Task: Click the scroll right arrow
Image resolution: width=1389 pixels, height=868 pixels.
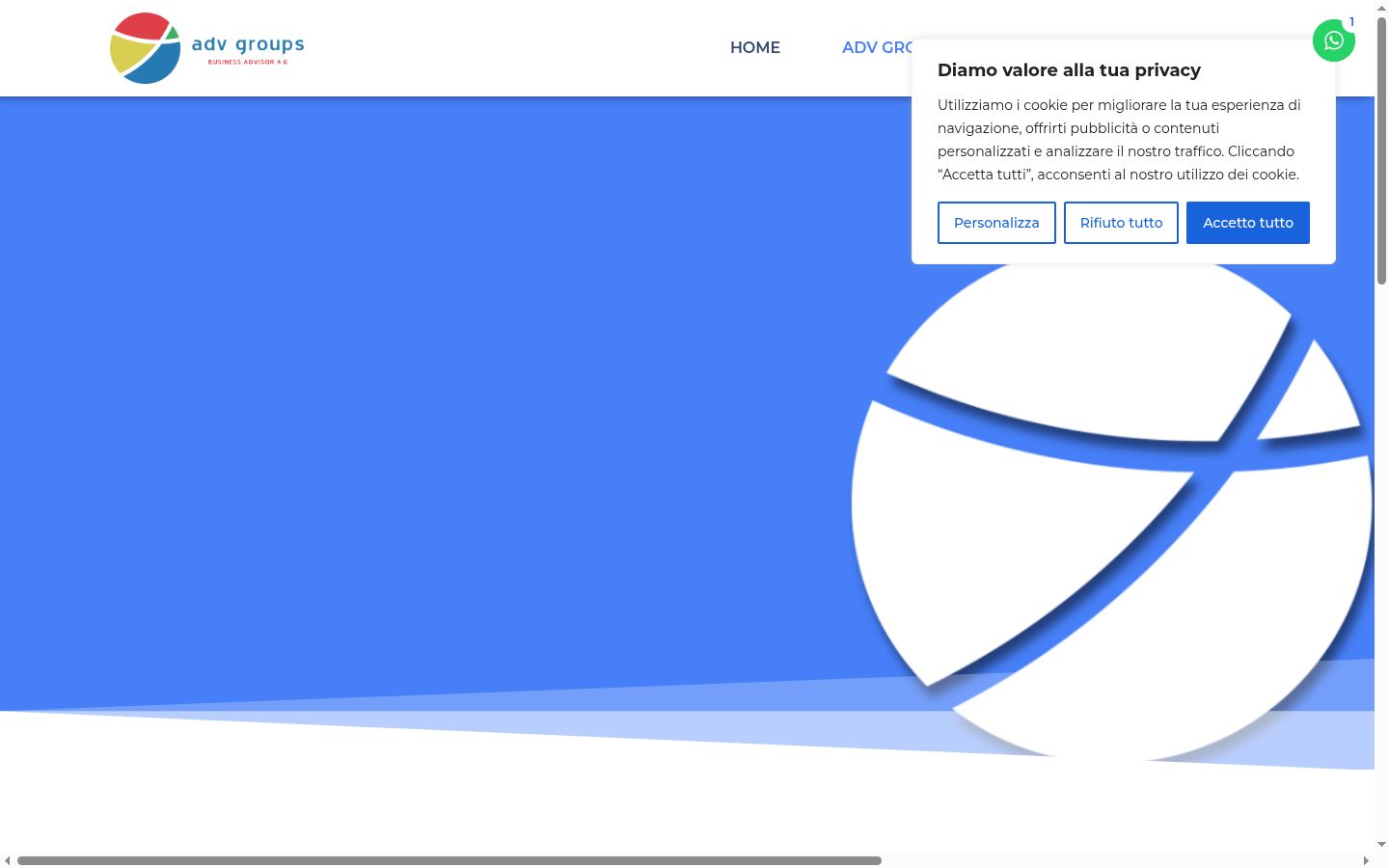Action: (1366, 860)
